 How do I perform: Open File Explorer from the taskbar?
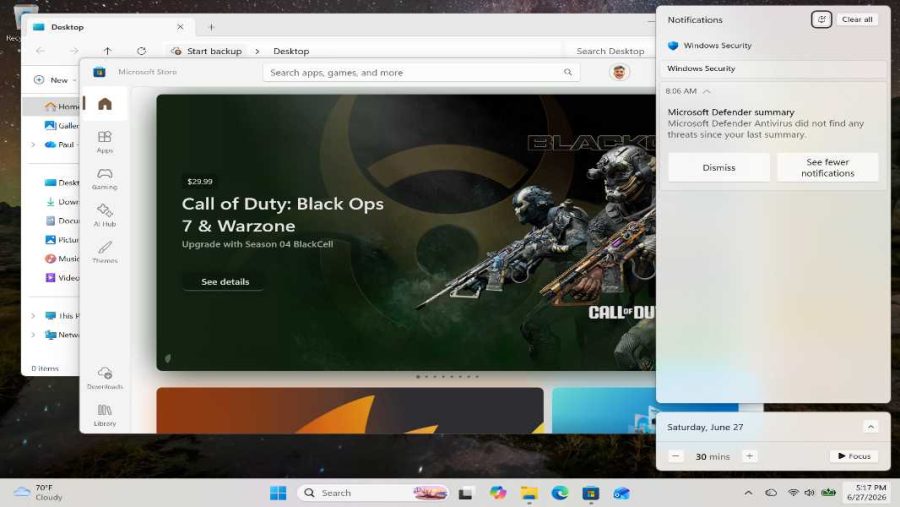pos(529,493)
